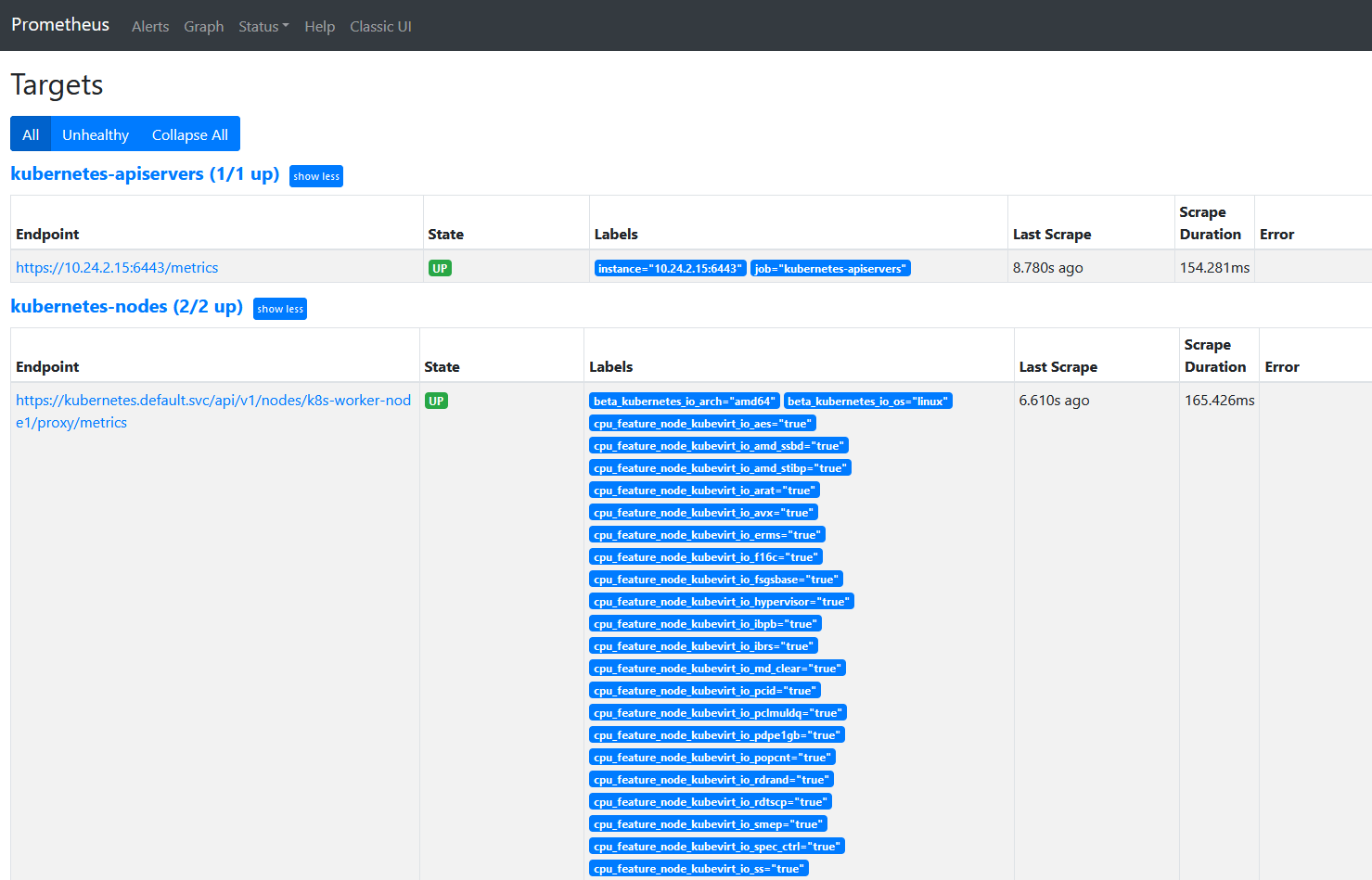Screen dimensions: 1372x880
Task: Select cpu_feature ibrs="true" label
Action: [704, 645]
